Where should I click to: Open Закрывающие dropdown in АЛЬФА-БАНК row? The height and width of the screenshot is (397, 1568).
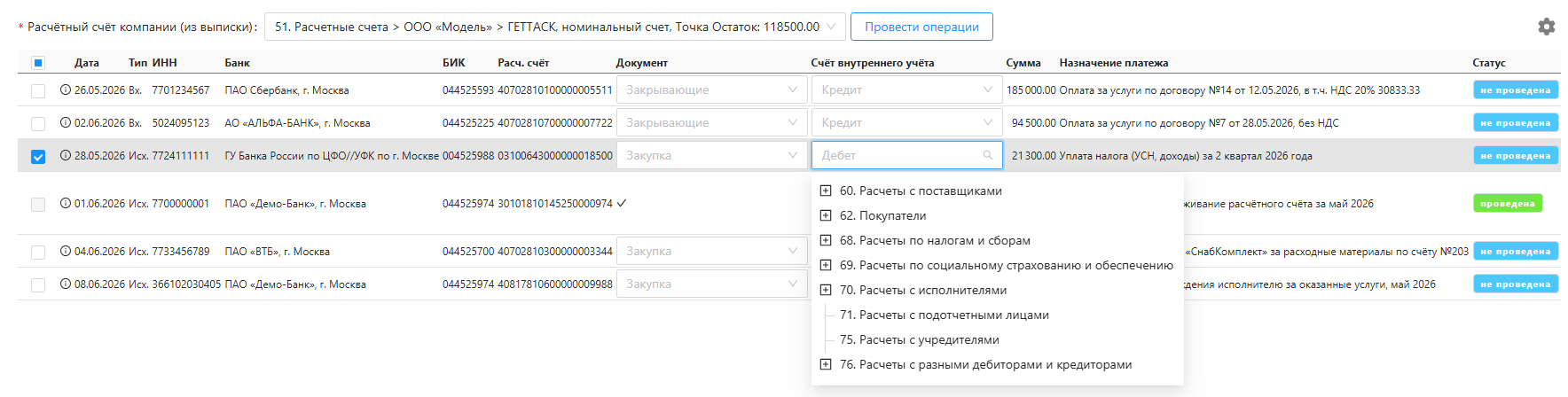pyautogui.click(x=711, y=122)
